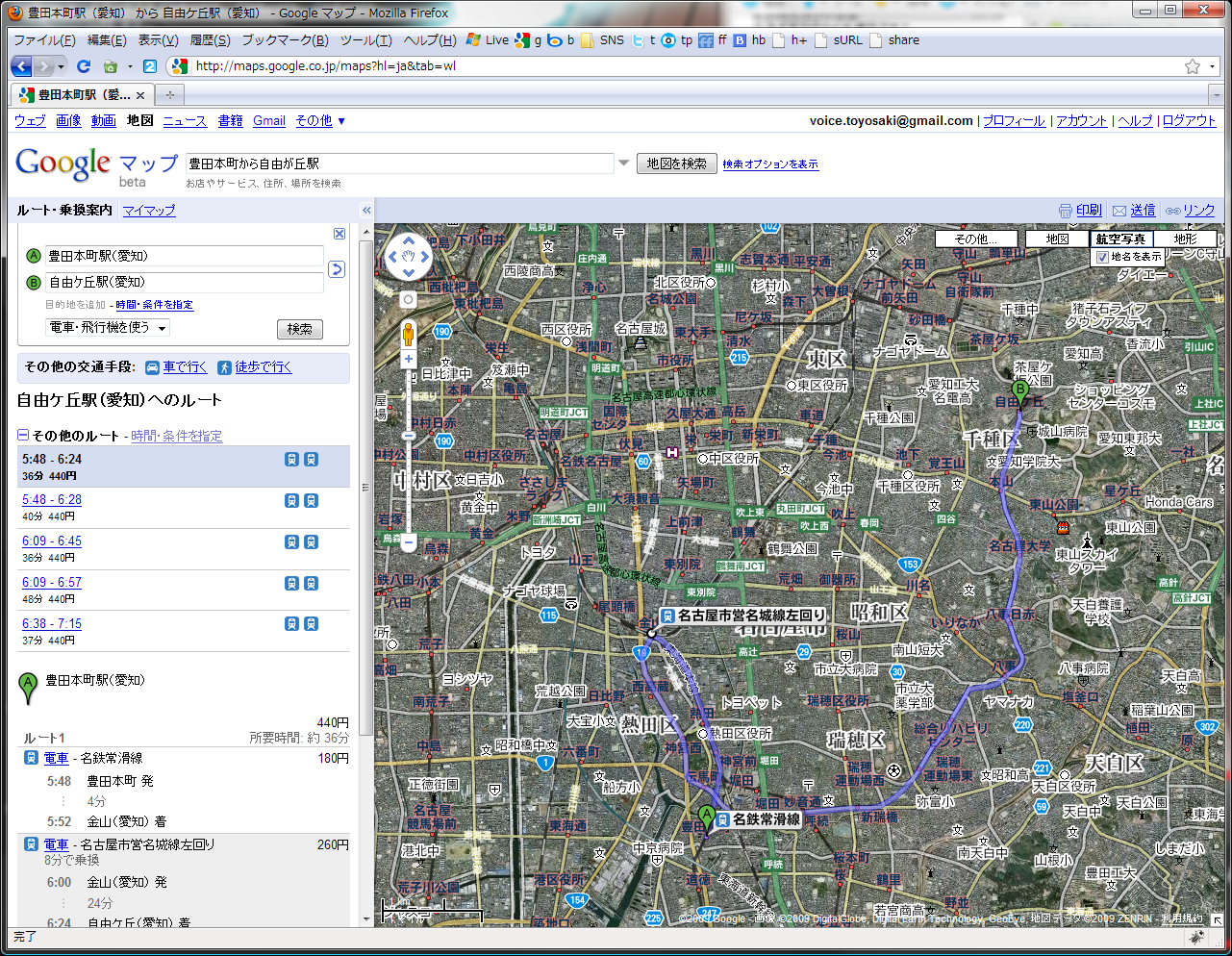
Task: Click the 地図を検索 button
Action: pos(676,164)
